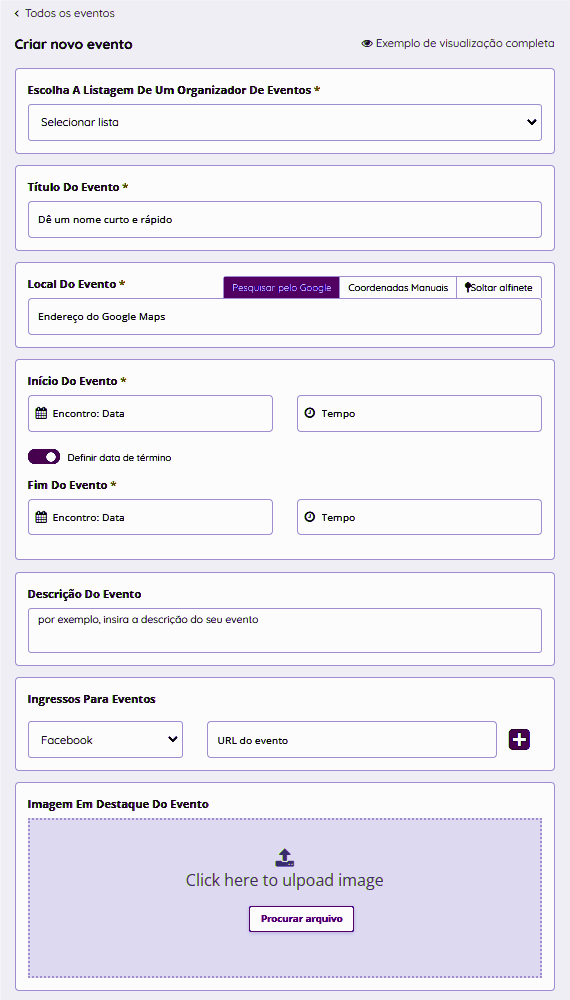Click the calendar icon in Início Do Evento
Viewport: 570px width, 1000px height.
click(x=41, y=413)
